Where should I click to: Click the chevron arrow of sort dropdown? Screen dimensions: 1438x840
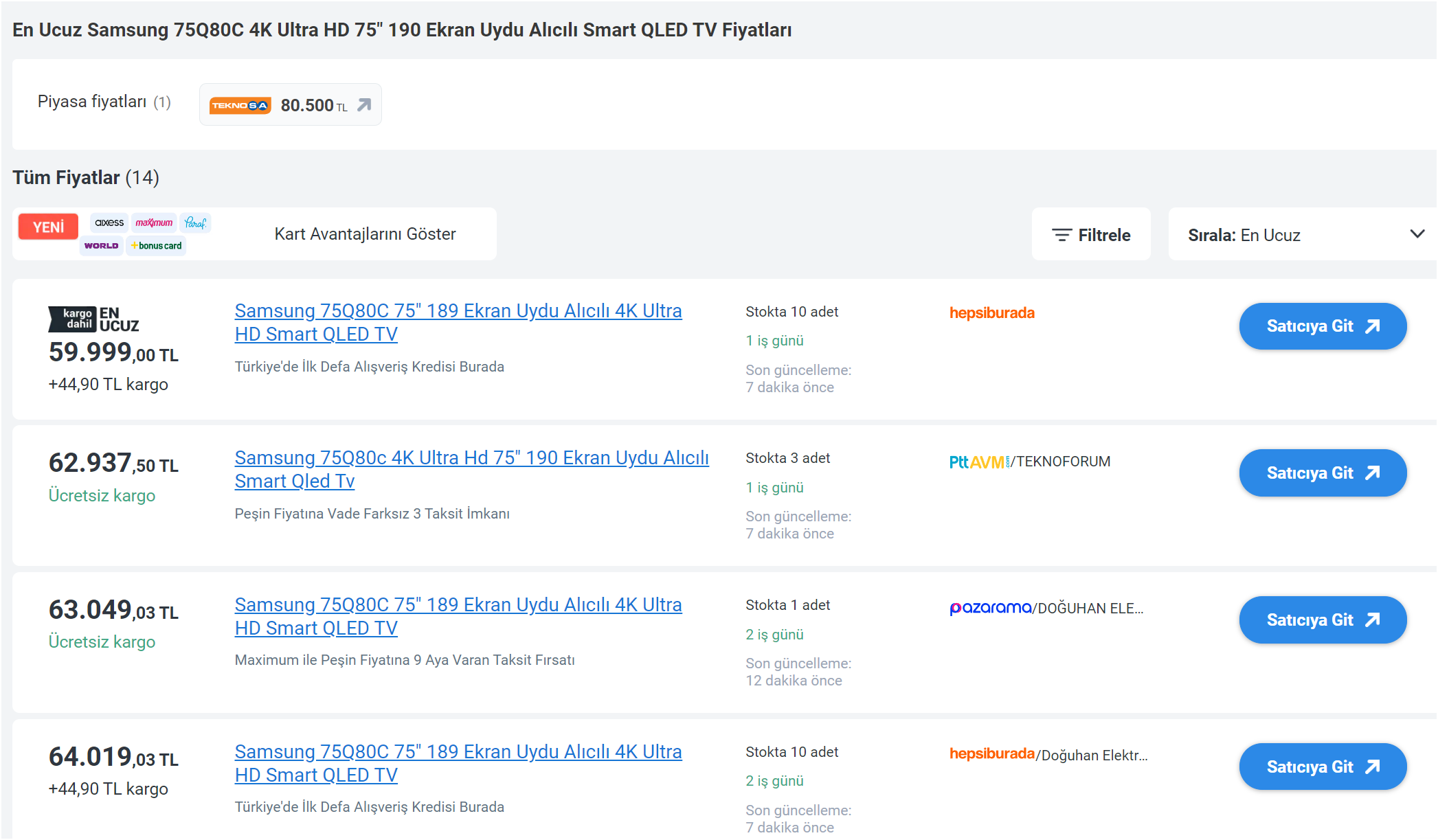[1417, 234]
